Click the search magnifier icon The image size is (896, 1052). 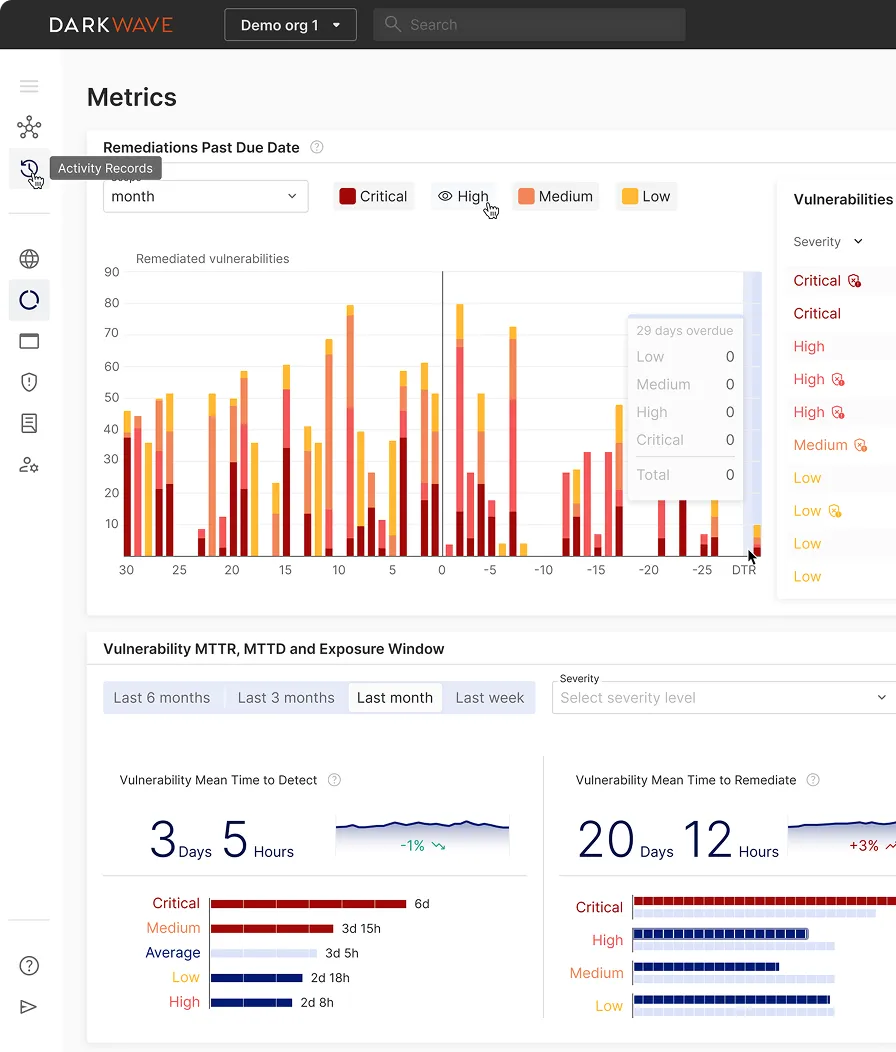[x=393, y=25]
